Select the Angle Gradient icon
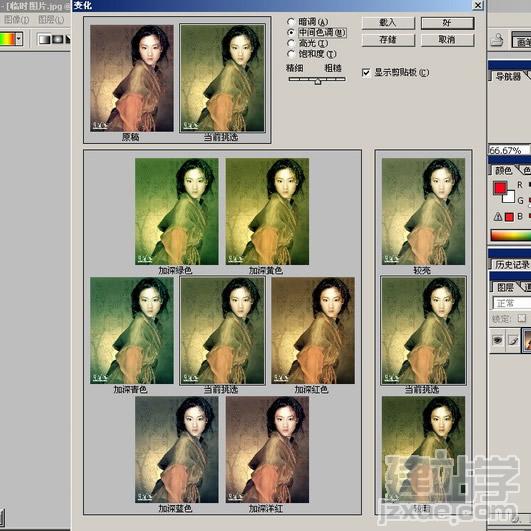The width and height of the screenshot is (531, 531). click(68, 39)
